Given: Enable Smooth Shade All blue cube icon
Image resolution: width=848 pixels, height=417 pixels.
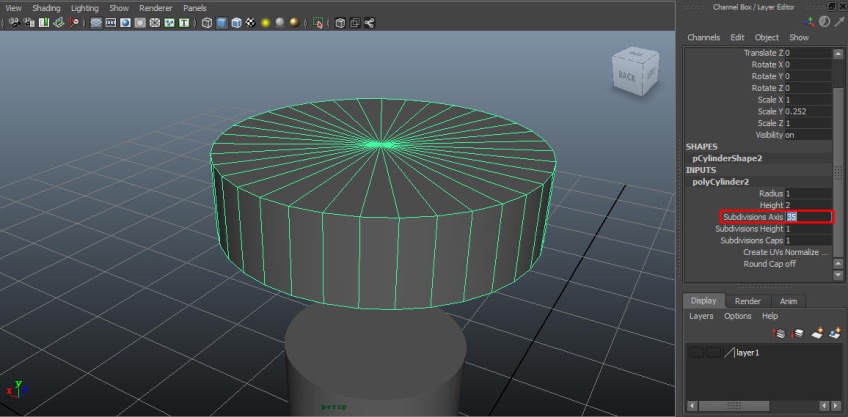Looking at the screenshot, I should coord(222,23).
